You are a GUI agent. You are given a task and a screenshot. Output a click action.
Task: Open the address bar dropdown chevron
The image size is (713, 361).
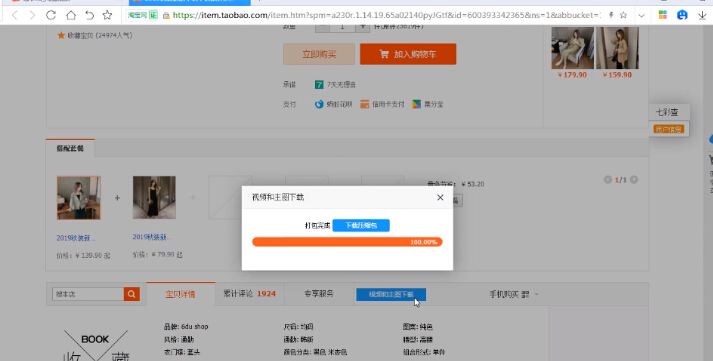(x=641, y=15)
